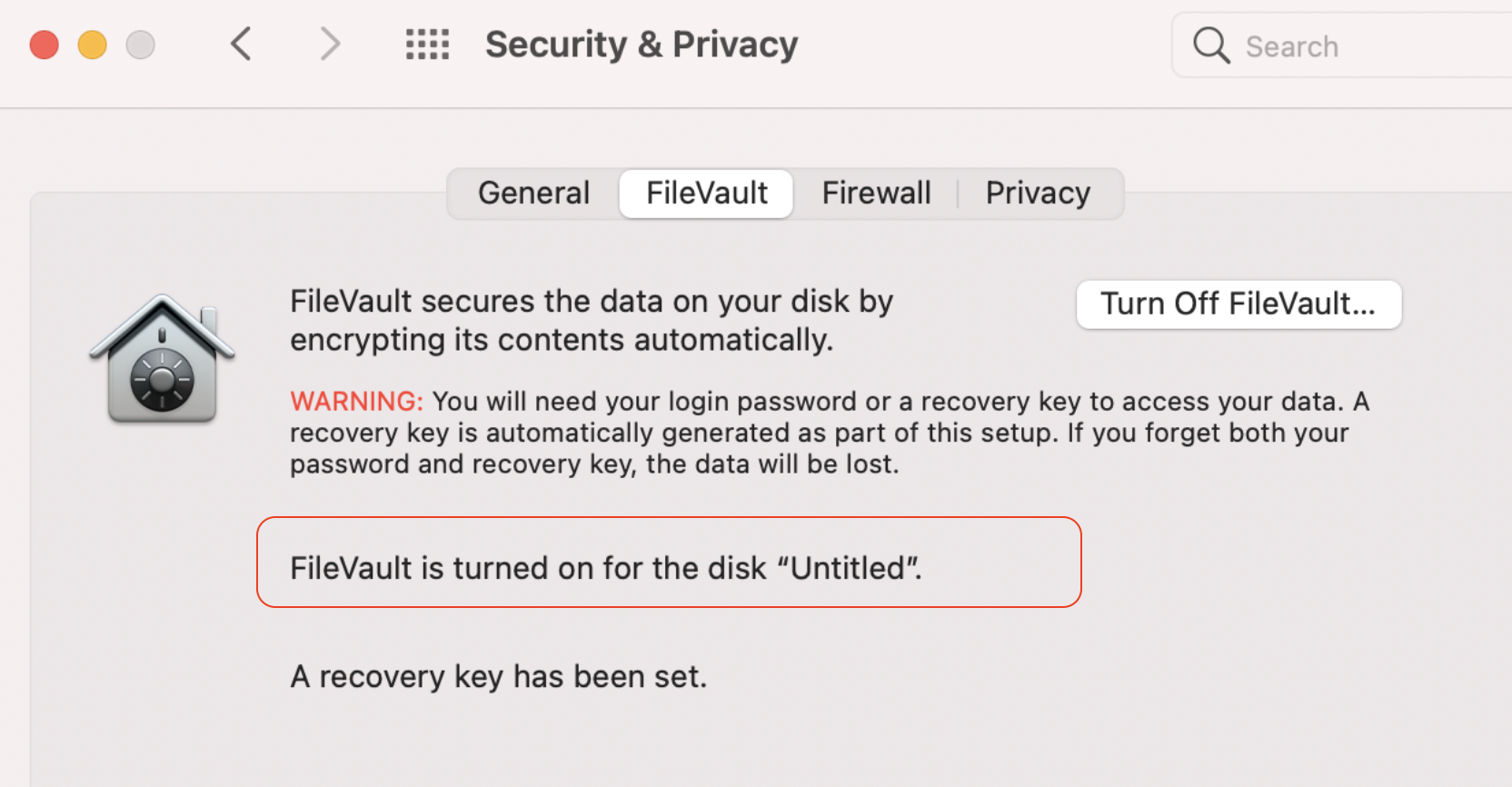Go back to the previous preferences pane

(x=241, y=45)
